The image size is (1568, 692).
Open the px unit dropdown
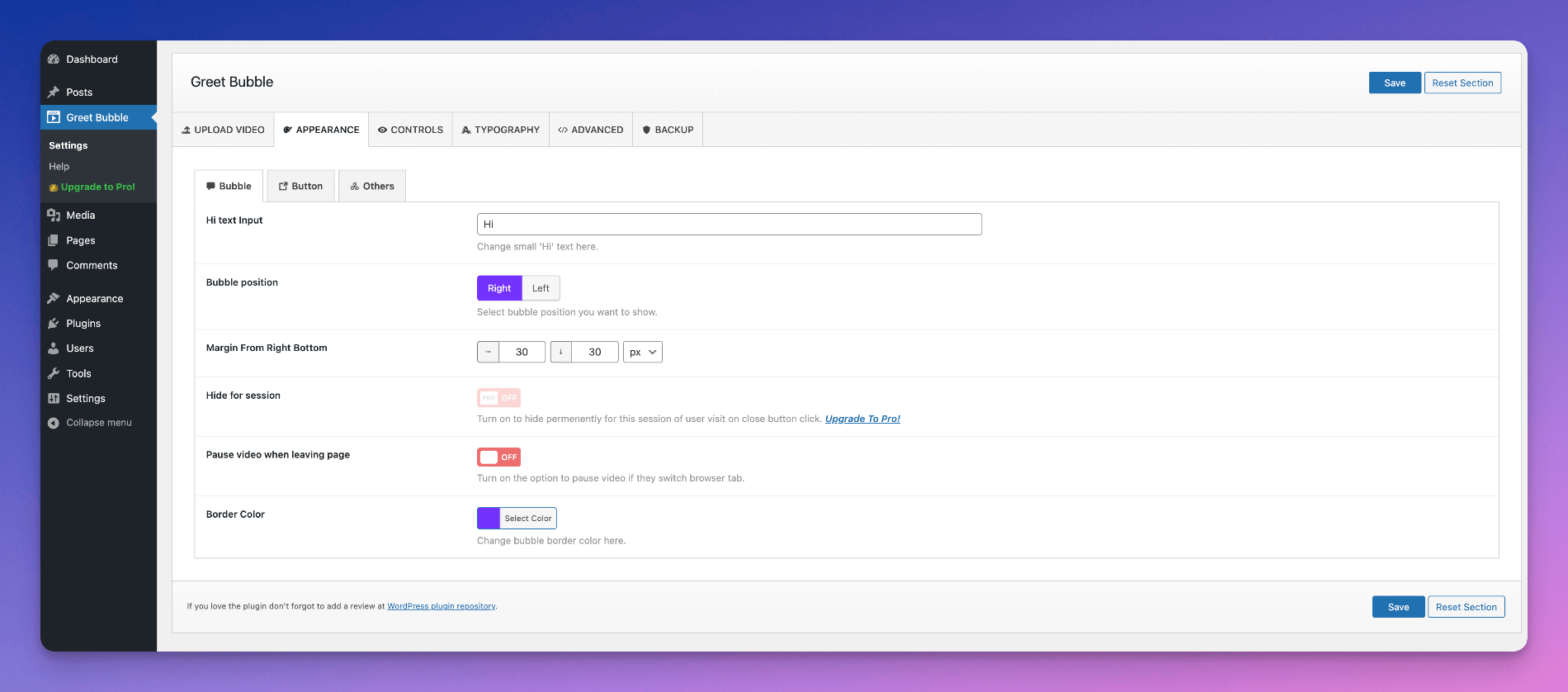click(643, 352)
